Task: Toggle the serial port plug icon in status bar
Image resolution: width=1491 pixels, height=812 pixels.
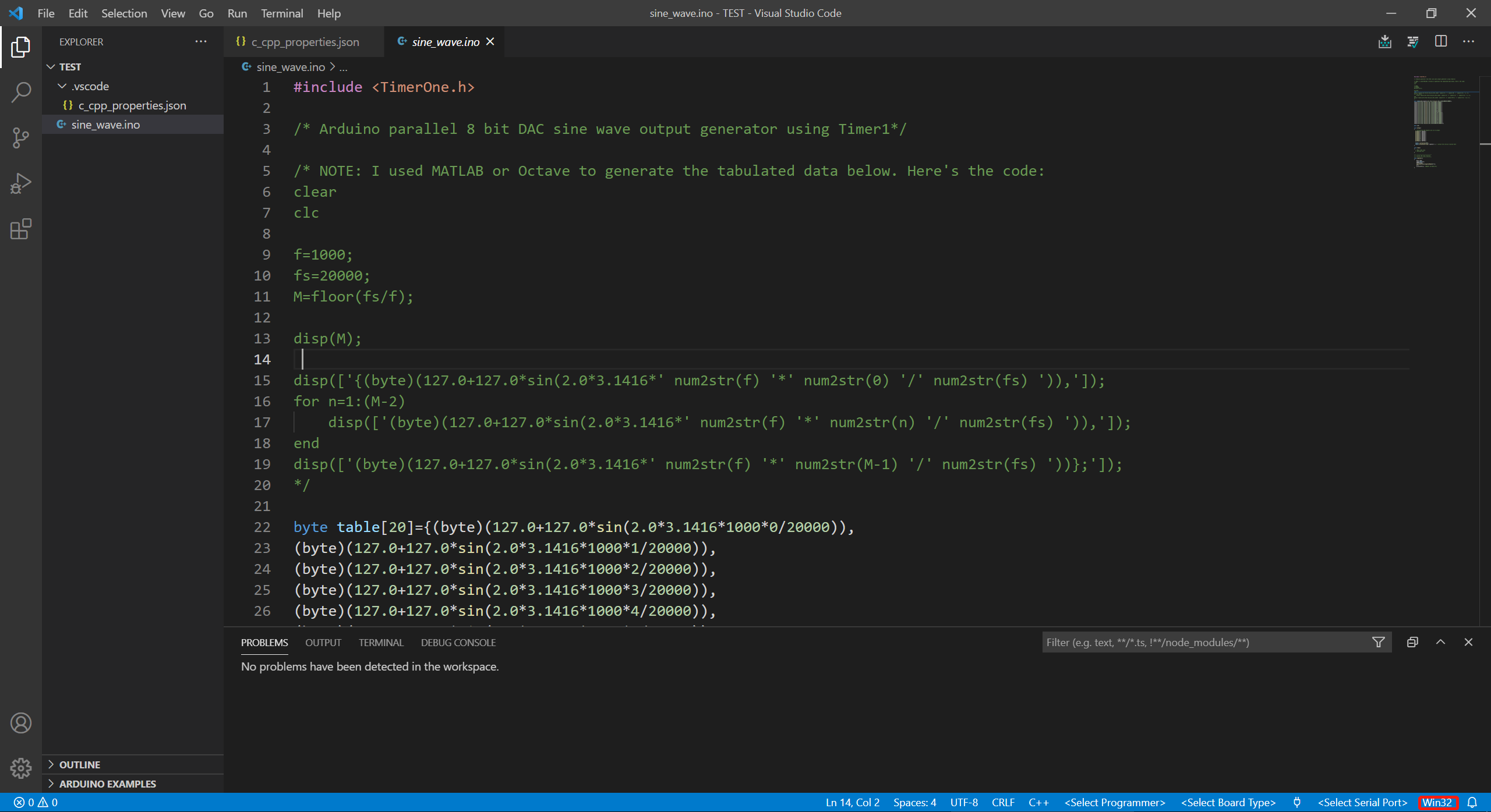Action: pyautogui.click(x=1296, y=802)
